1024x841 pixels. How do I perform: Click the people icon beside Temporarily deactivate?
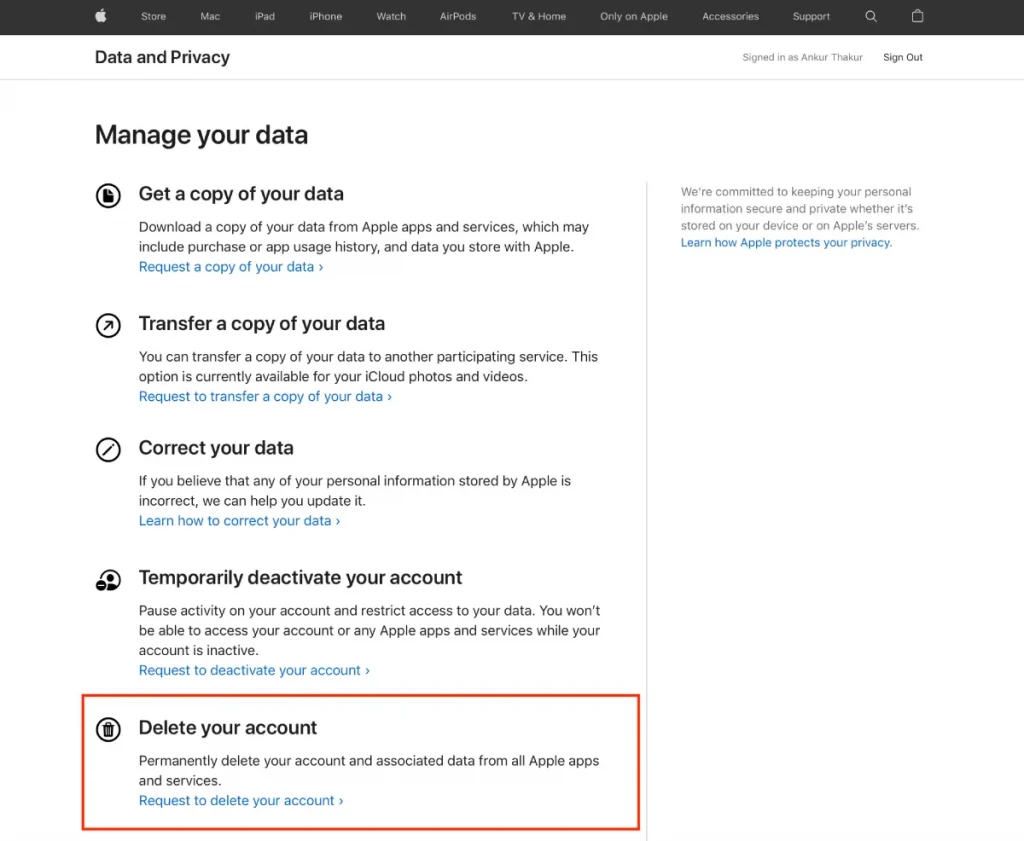coord(108,579)
